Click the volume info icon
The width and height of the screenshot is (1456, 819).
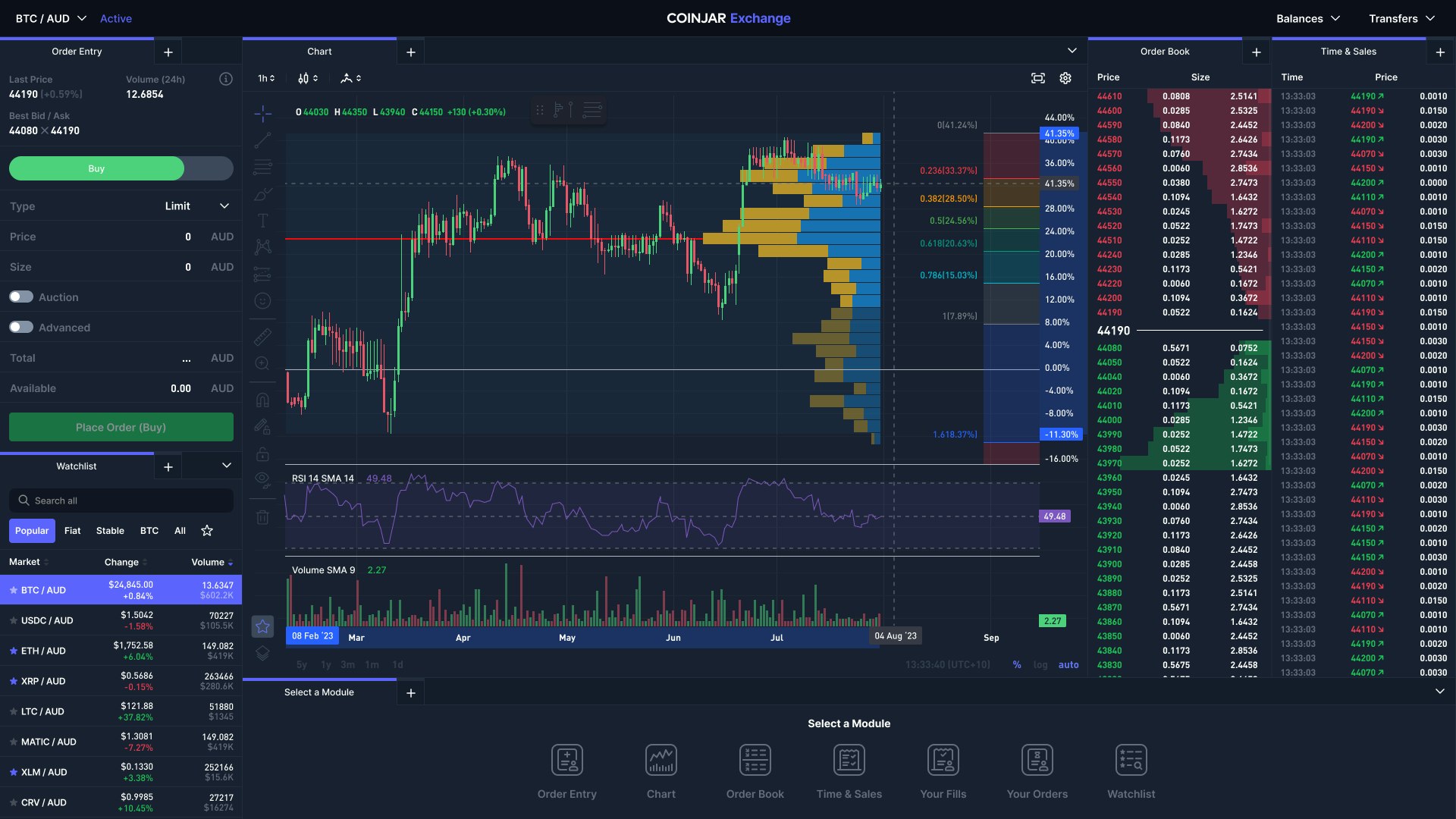coord(225,79)
